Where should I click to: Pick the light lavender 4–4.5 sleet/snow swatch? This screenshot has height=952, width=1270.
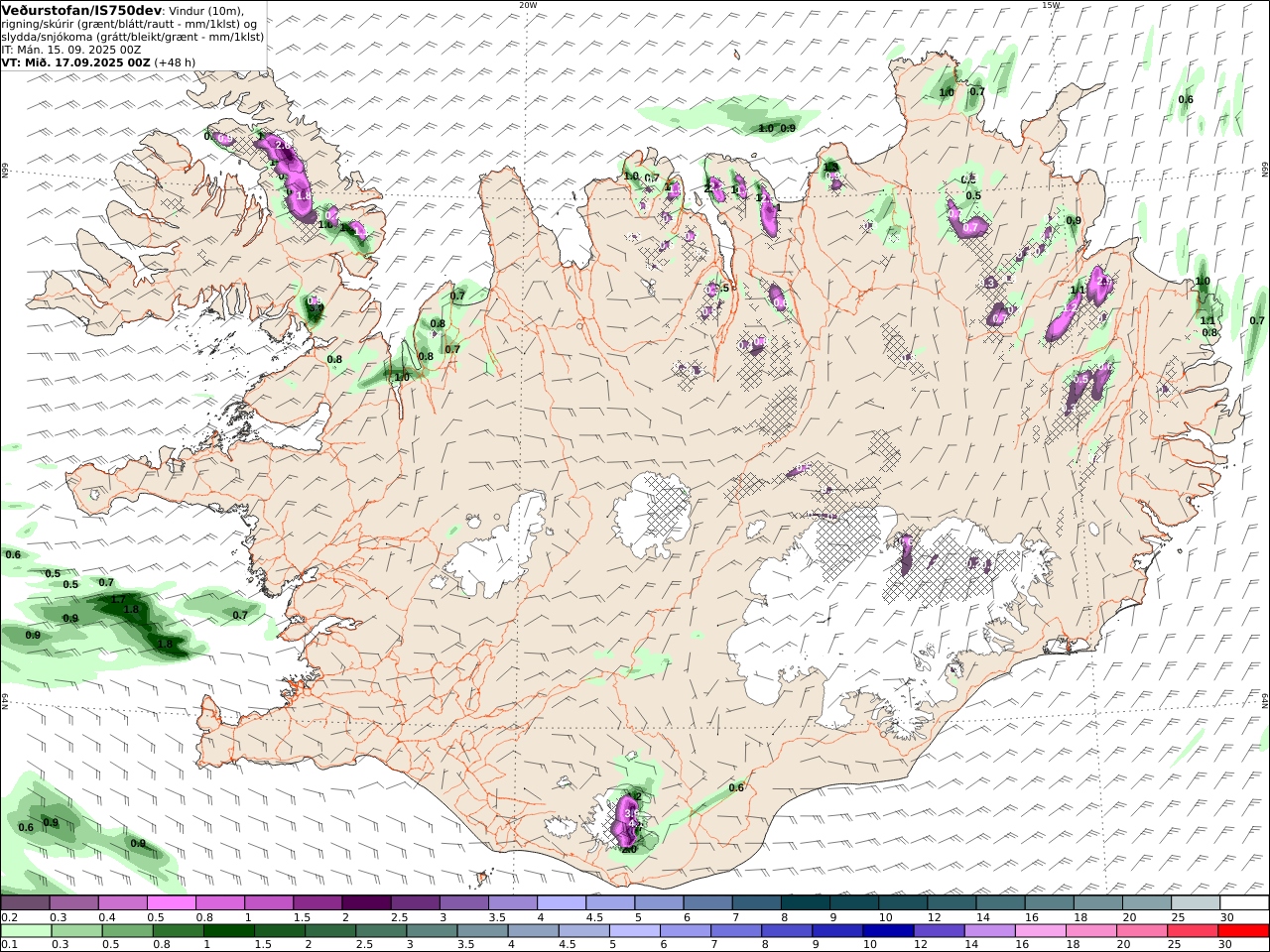[562, 902]
